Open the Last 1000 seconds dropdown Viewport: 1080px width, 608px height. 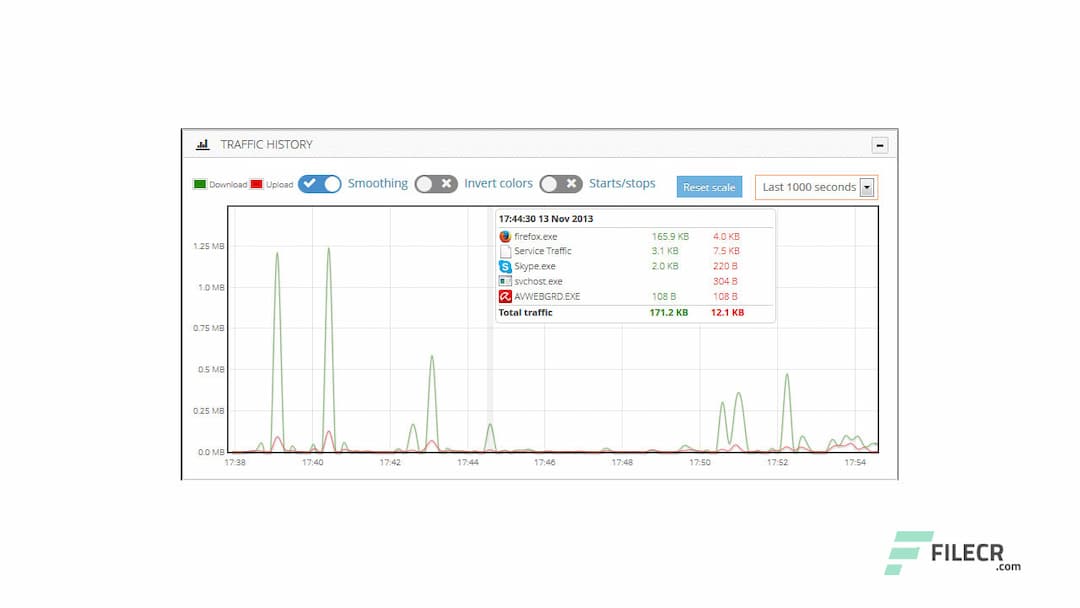810,187
